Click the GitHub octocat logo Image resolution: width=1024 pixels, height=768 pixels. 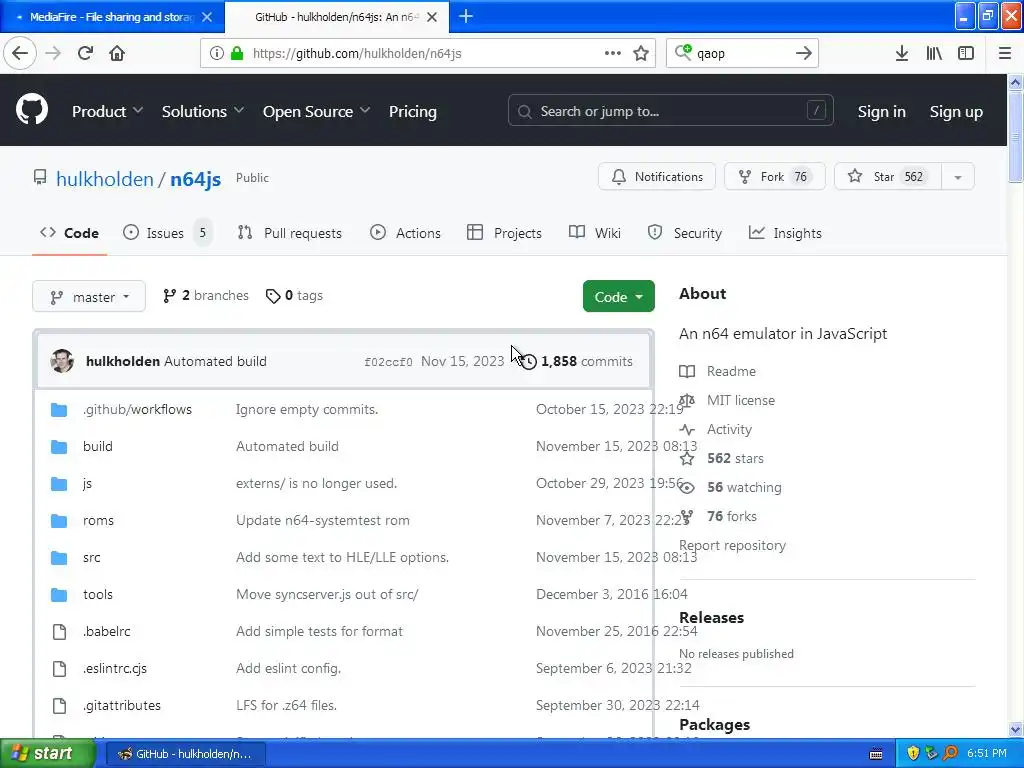pyautogui.click(x=31, y=110)
